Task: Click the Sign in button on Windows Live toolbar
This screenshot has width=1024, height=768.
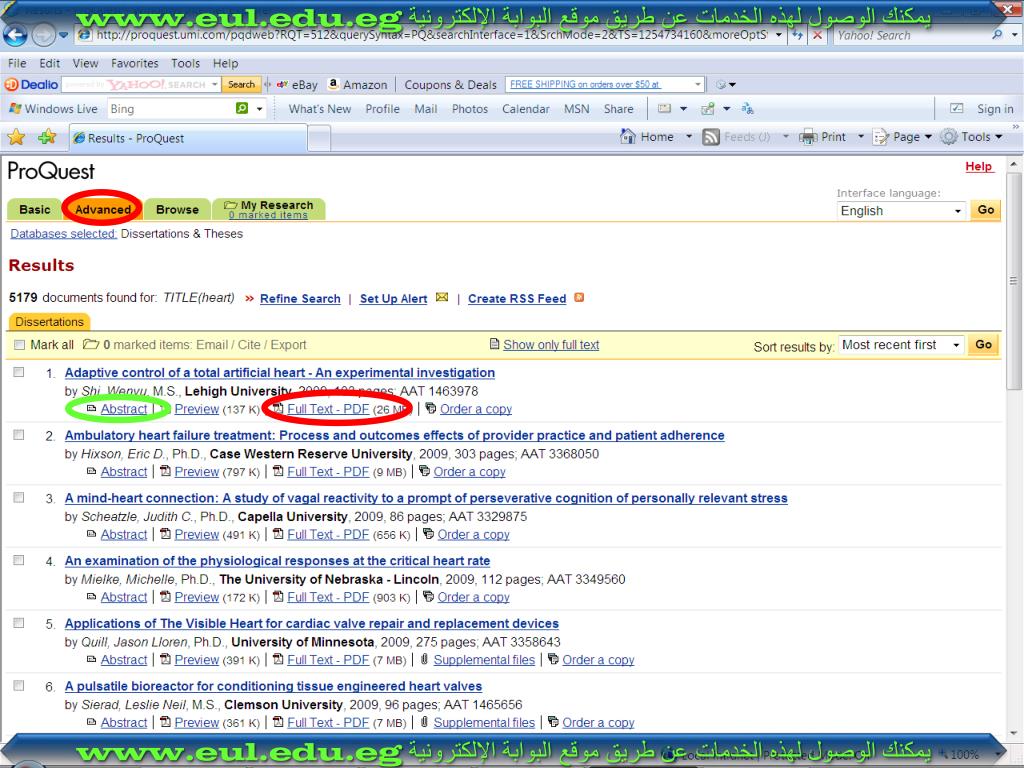Action: click(995, 109)
